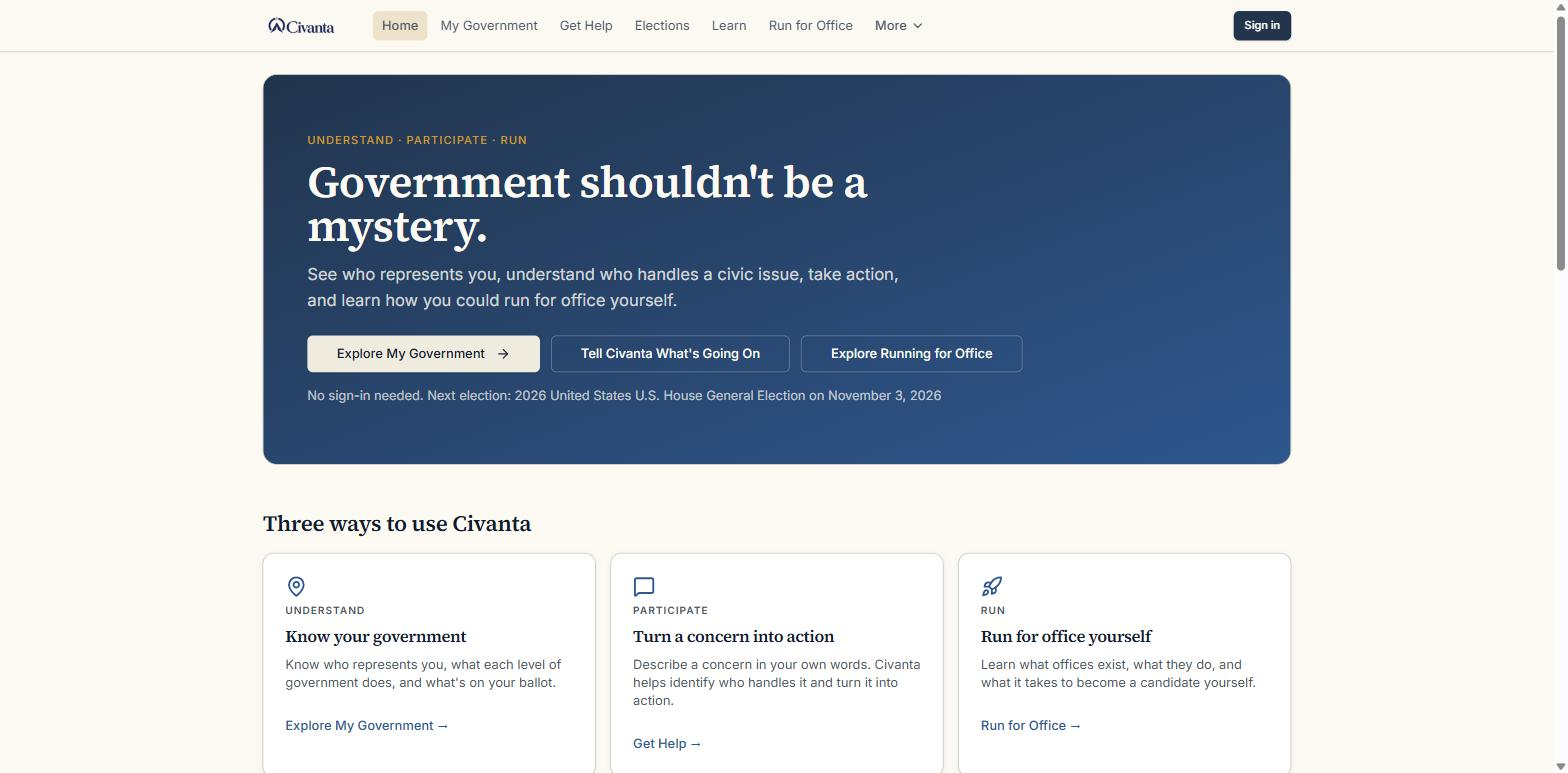The image size is (1568, 773).
Task: Go to the Home nav item
Action: coord(400,26)
